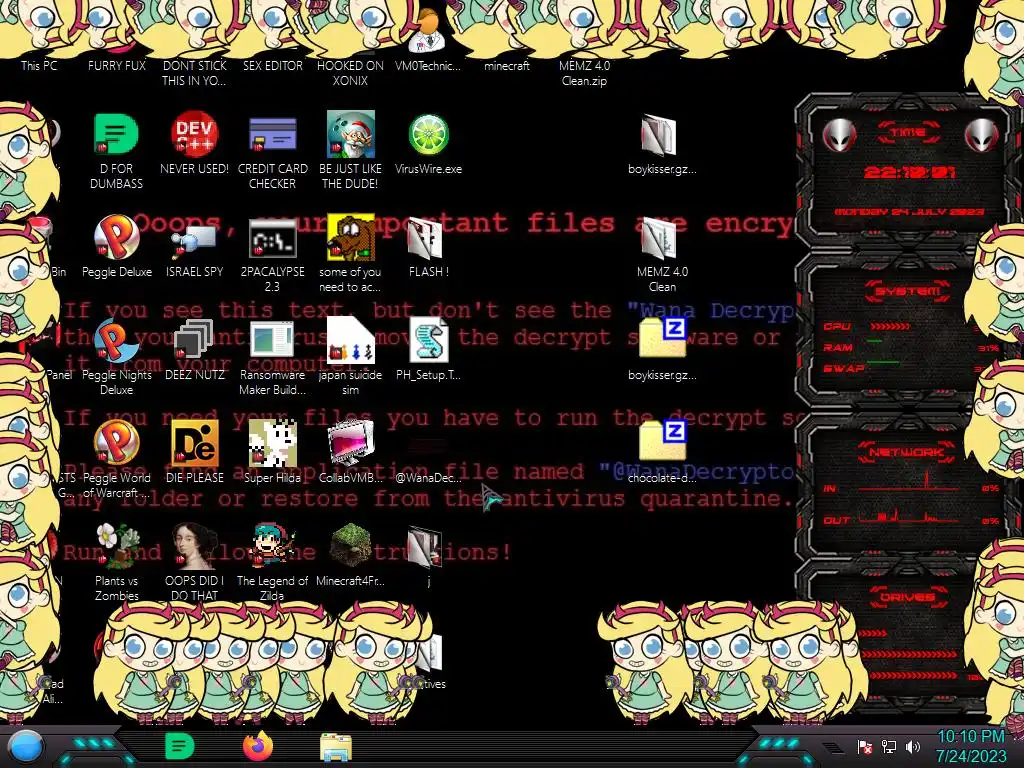This screenshot has width=1024, height=768.
Task: Launch the NEVER USED! Dev-C++ icon
Action: (194, 135)
